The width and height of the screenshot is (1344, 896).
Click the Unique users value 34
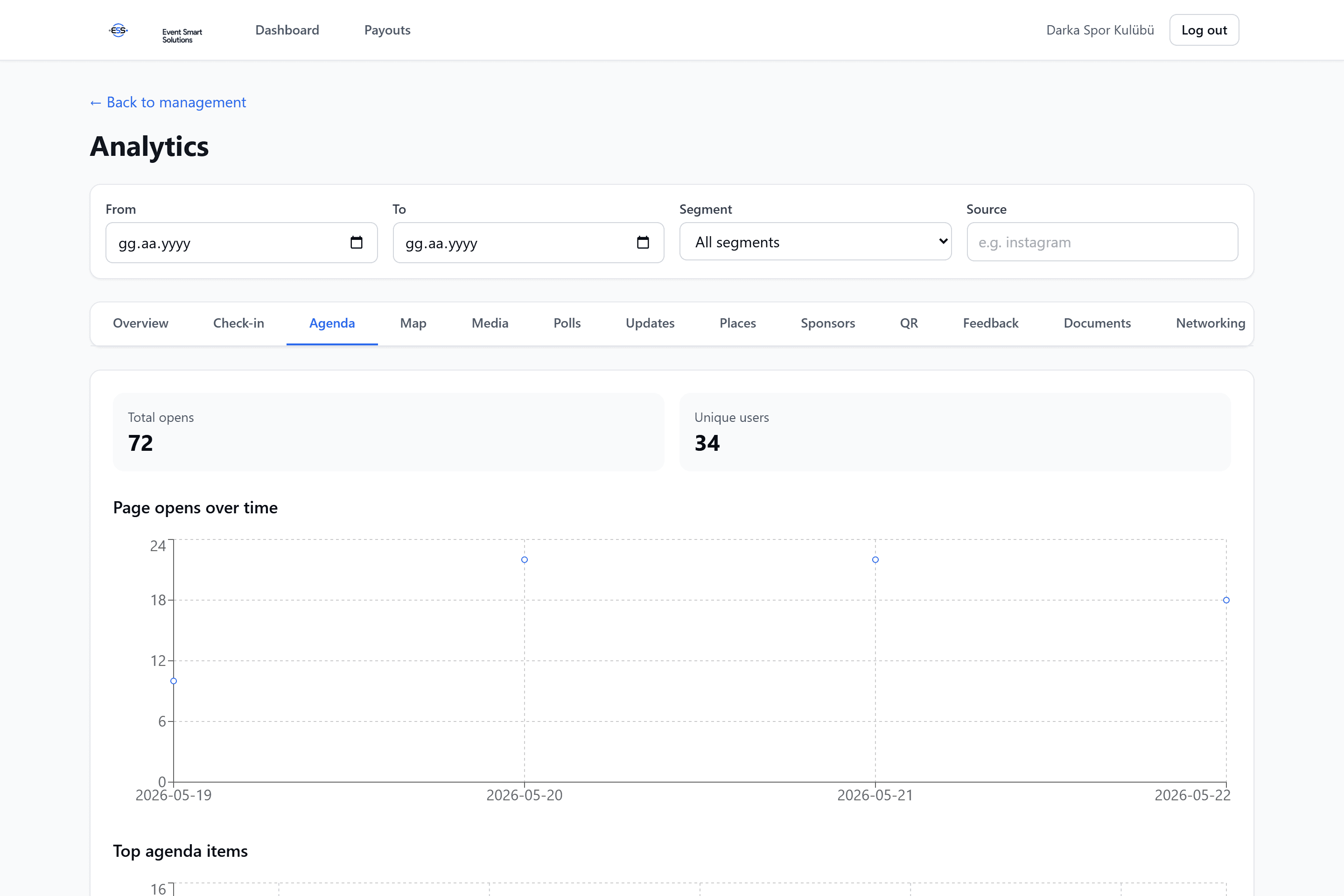point(707,443)
